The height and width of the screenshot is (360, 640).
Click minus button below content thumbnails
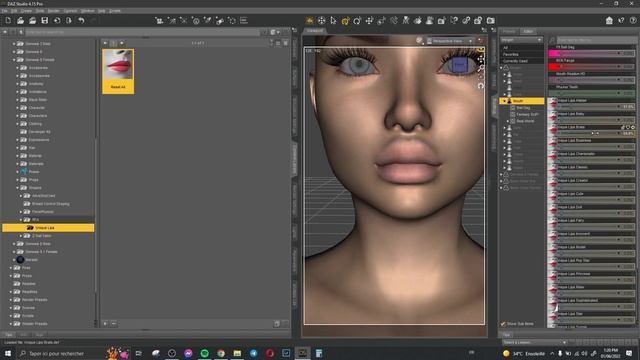[114, 324]
